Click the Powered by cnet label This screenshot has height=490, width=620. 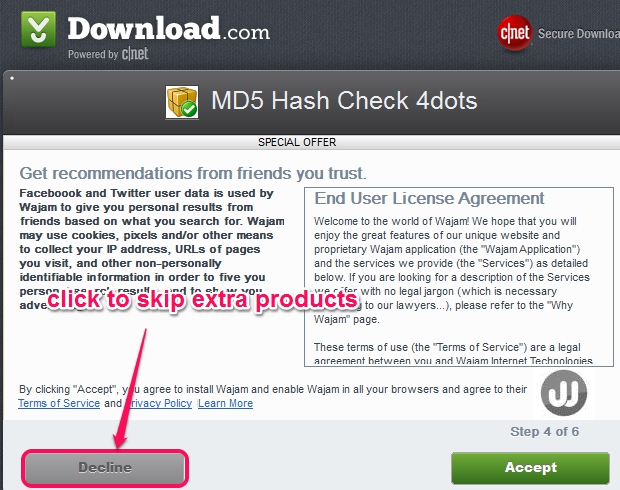108,54
